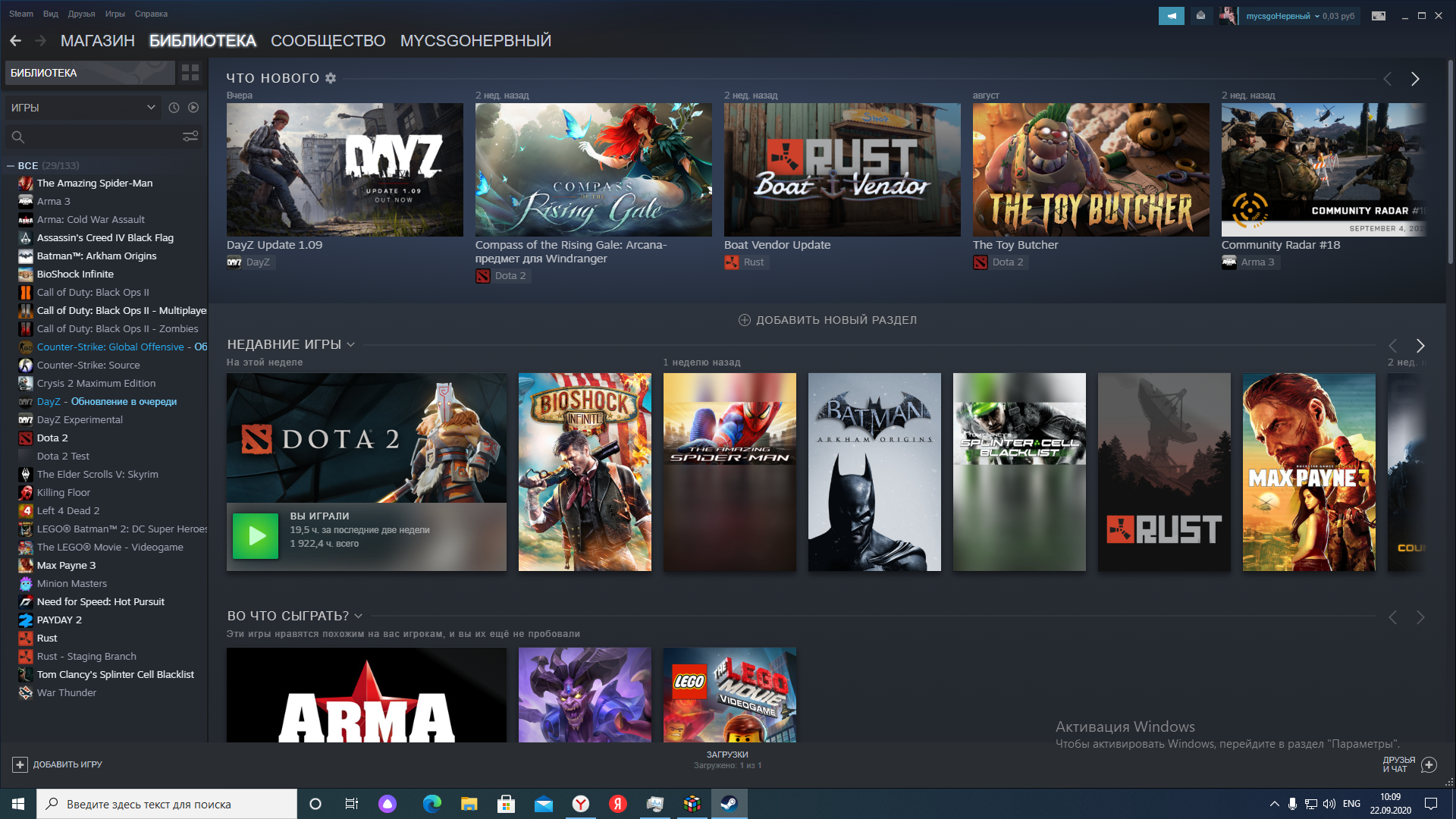Open advanced filter options icon

(x=190, y=136)
